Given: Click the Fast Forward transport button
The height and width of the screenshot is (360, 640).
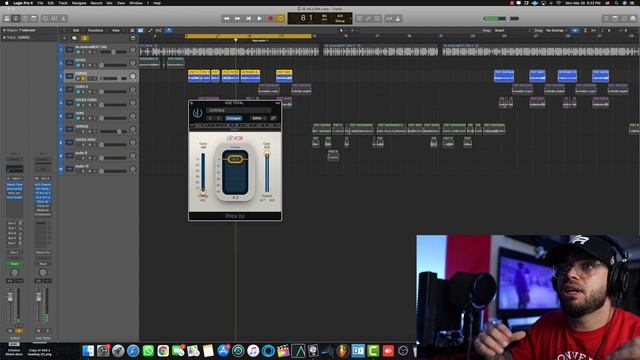Looking at the screenshot, I should click(x=238, y=18).
